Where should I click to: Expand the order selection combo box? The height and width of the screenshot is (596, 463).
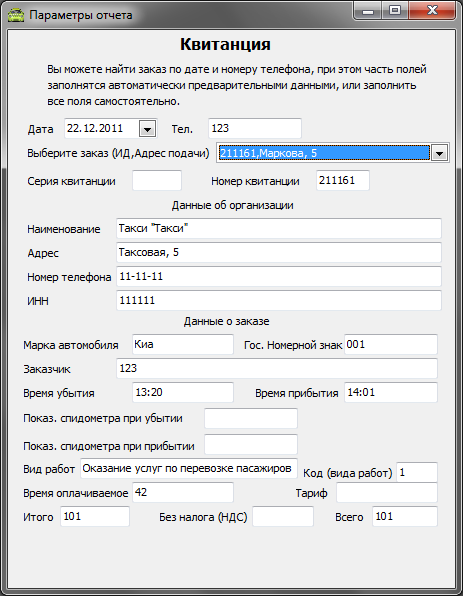pos(439,153)
